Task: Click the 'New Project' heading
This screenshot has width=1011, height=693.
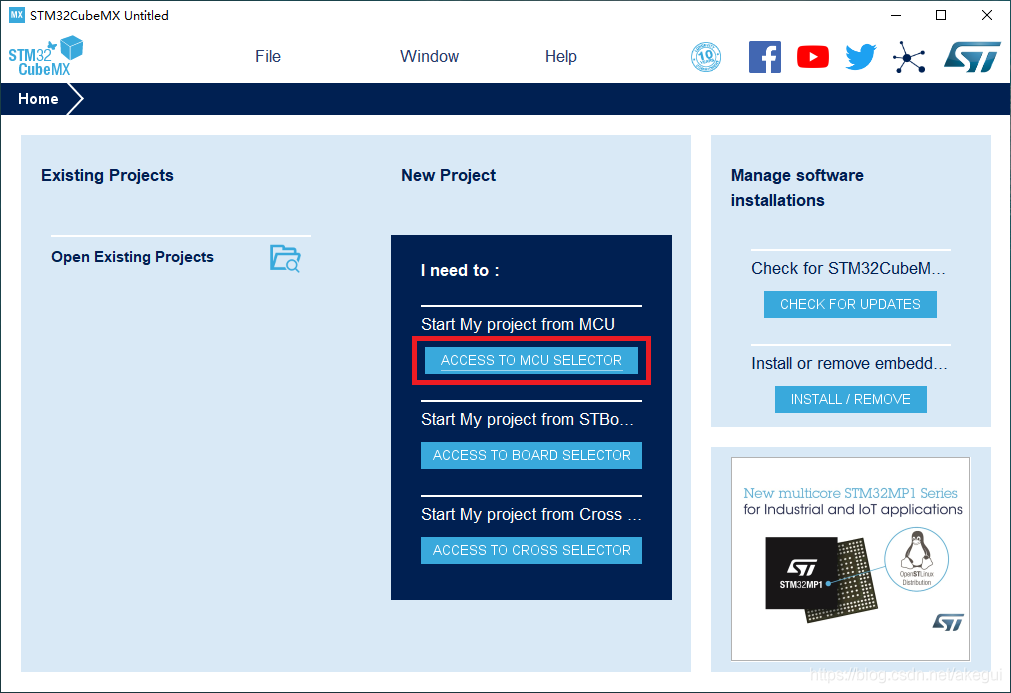Action: pos(448,175)
